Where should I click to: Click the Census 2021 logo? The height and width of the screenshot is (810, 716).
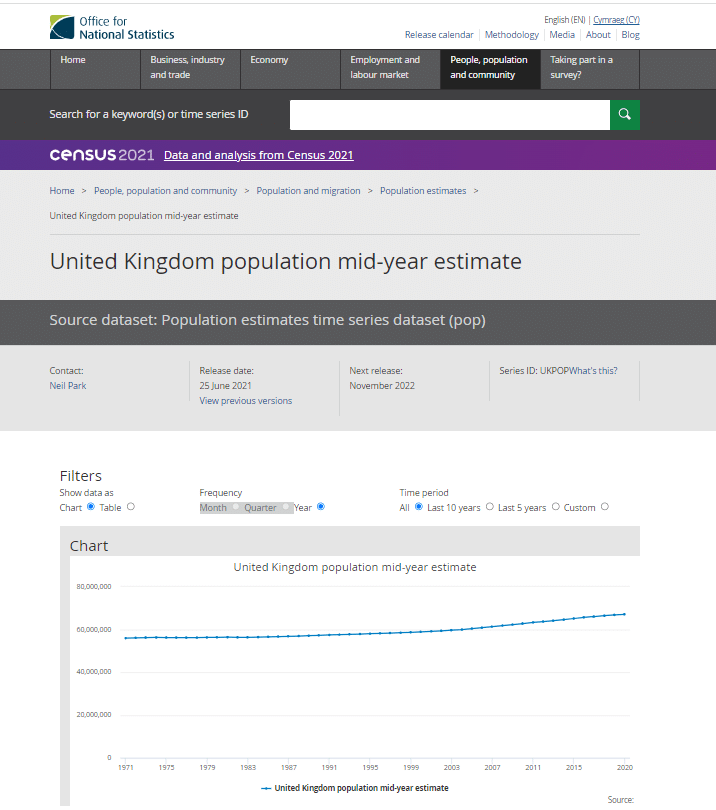point(101,155)
